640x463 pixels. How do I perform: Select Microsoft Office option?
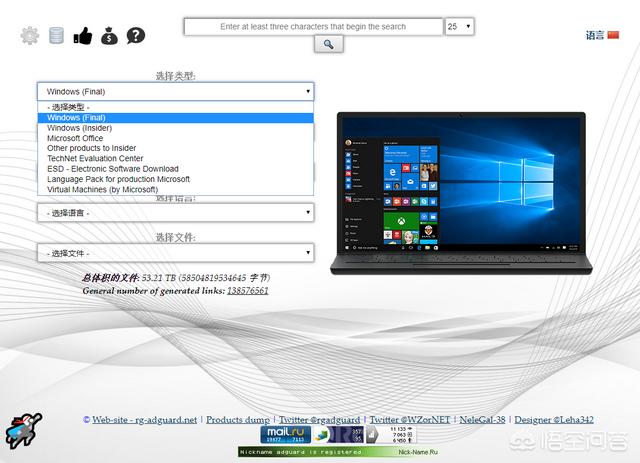point(176,138)
